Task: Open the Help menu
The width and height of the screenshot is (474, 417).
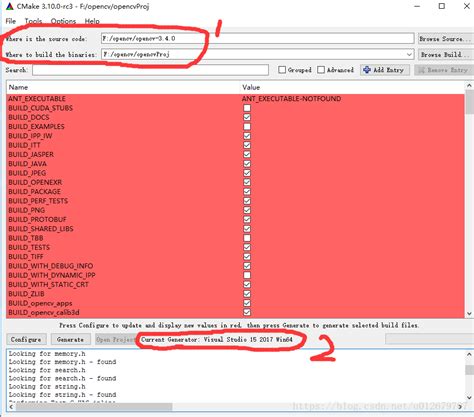Action: pyautogui.click(x=92, y=21)
